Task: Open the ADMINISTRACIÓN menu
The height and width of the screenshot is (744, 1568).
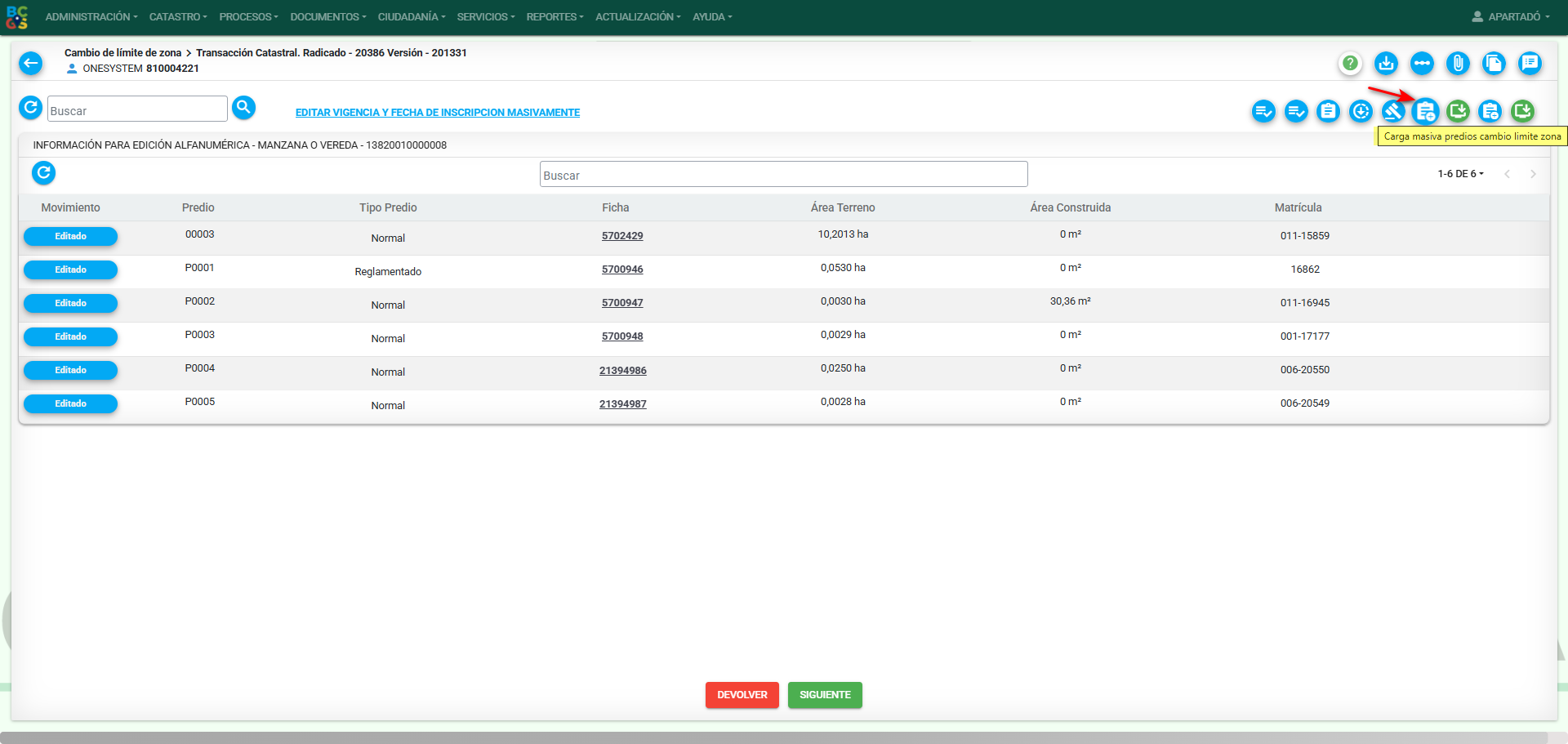Action: (x=91, y=17)
